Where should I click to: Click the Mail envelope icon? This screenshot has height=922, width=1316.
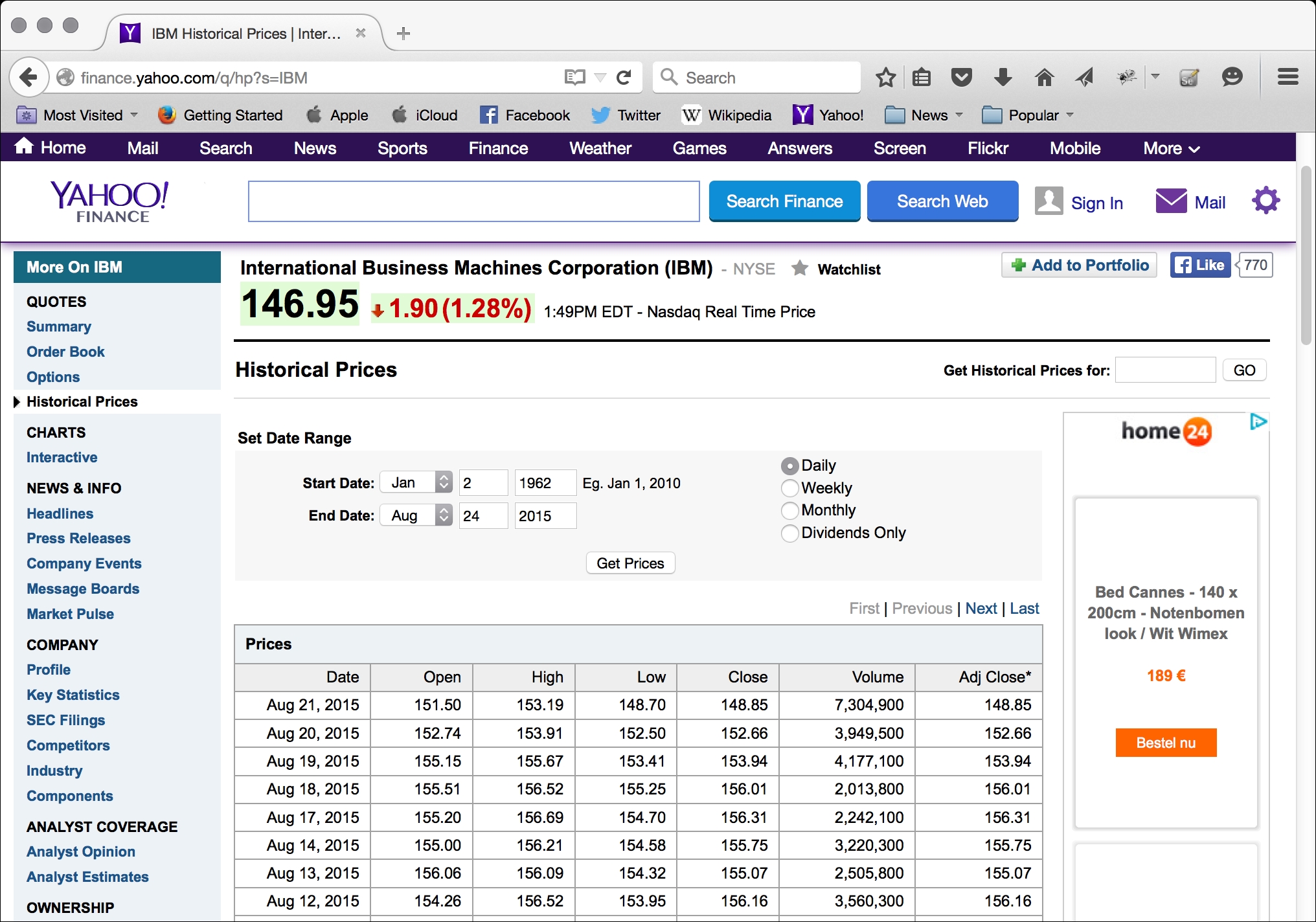point(1171,201)
